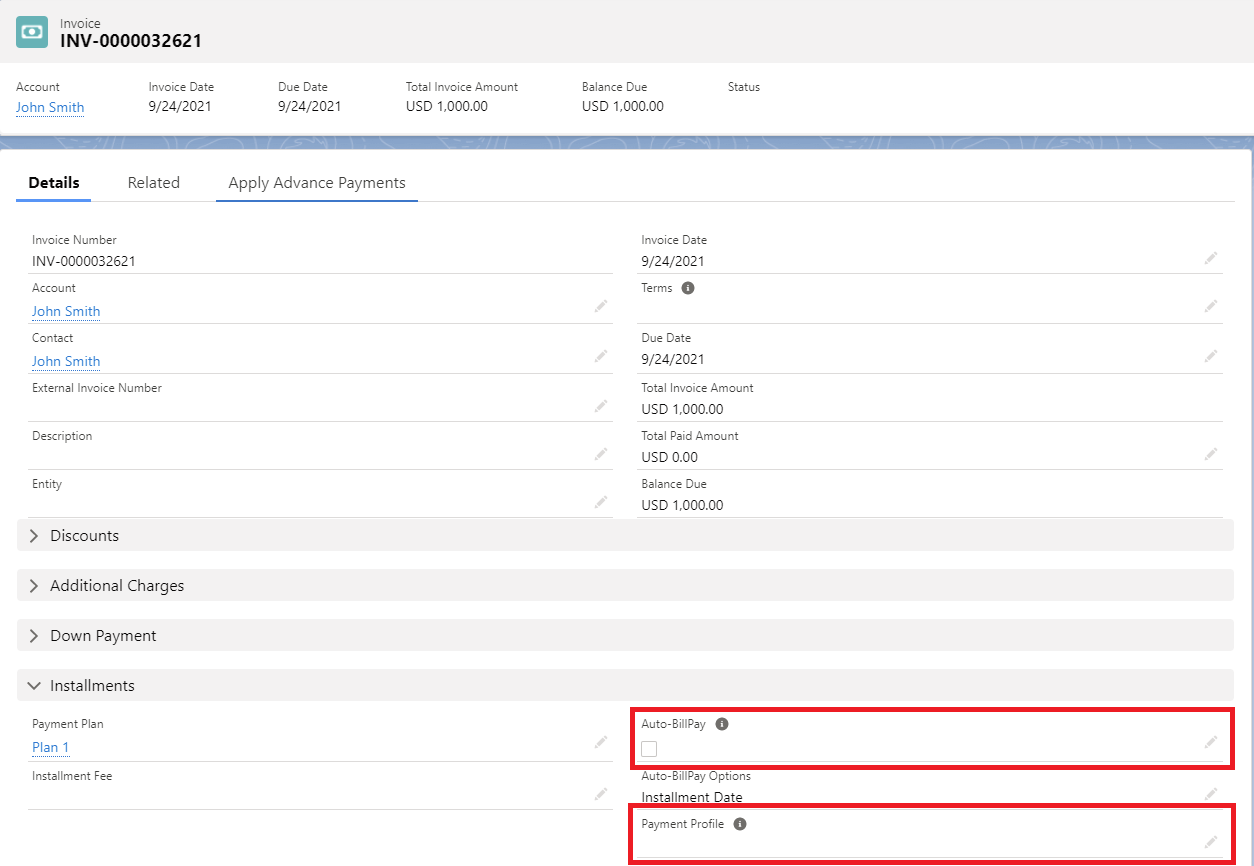The width and height of the screenshot is (1254, 866).
Task: Open the Plan 1 payment plan link
Action: (x=50, y=747)
